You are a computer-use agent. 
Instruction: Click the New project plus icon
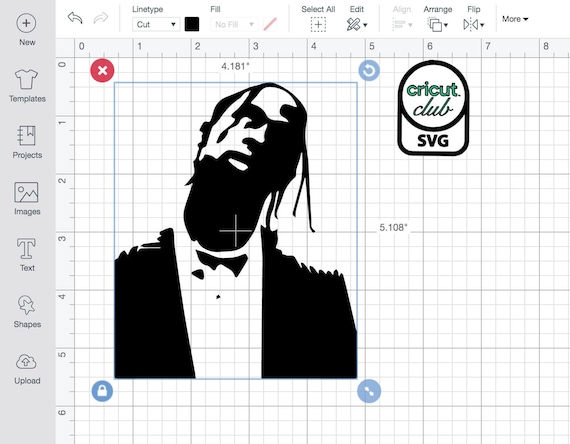coord(26,23)
